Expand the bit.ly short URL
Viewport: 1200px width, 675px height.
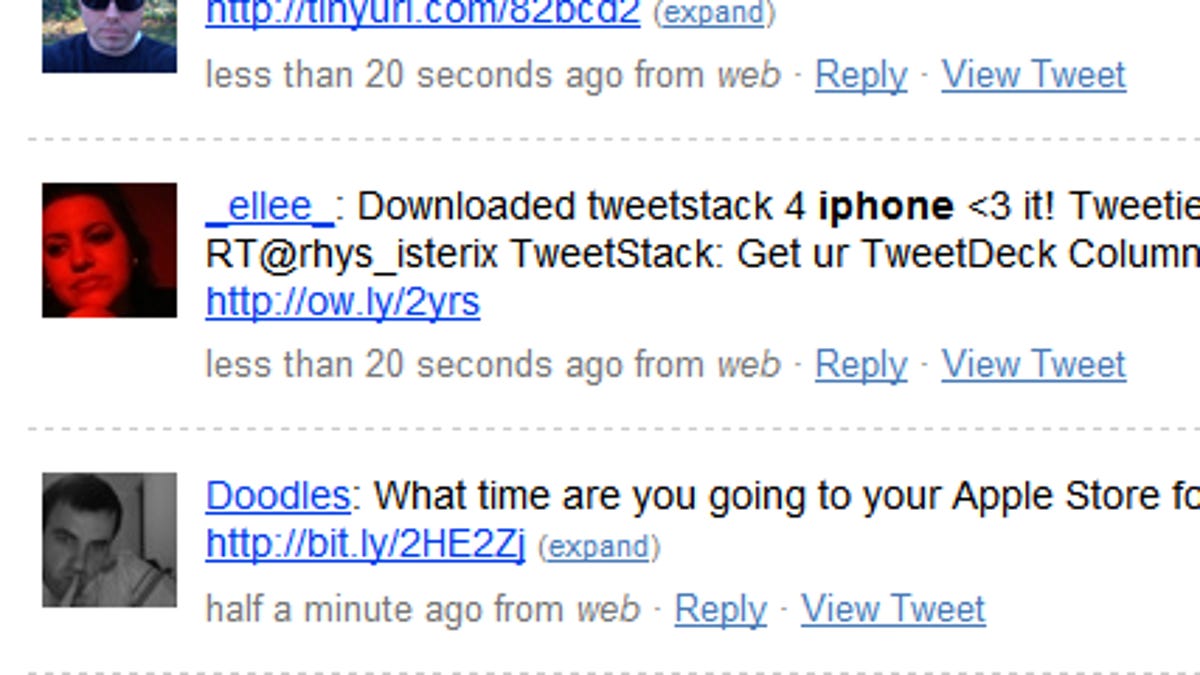tap(599, 547)
